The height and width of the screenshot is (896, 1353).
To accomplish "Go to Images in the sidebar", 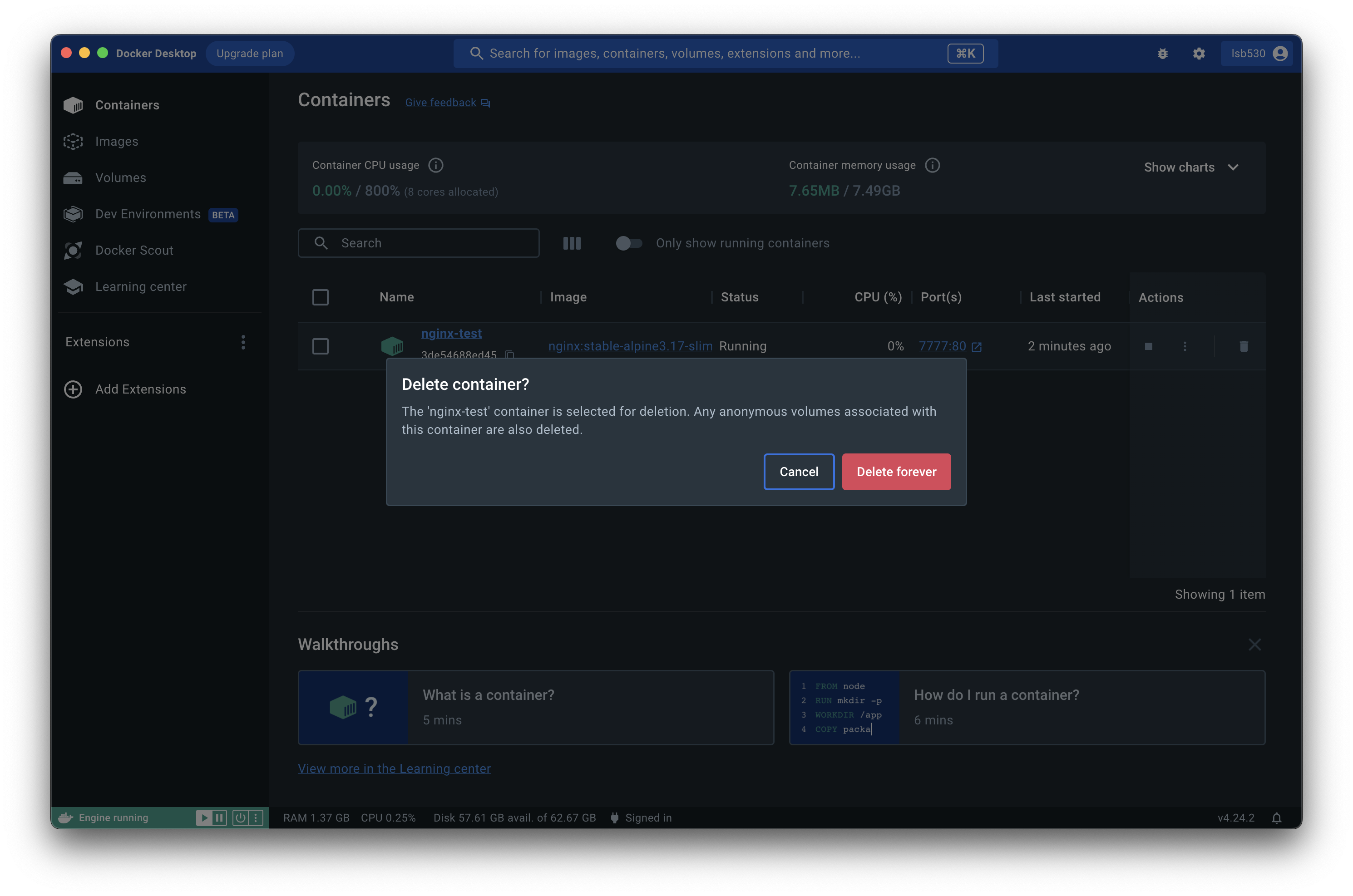I will (117, 141).
